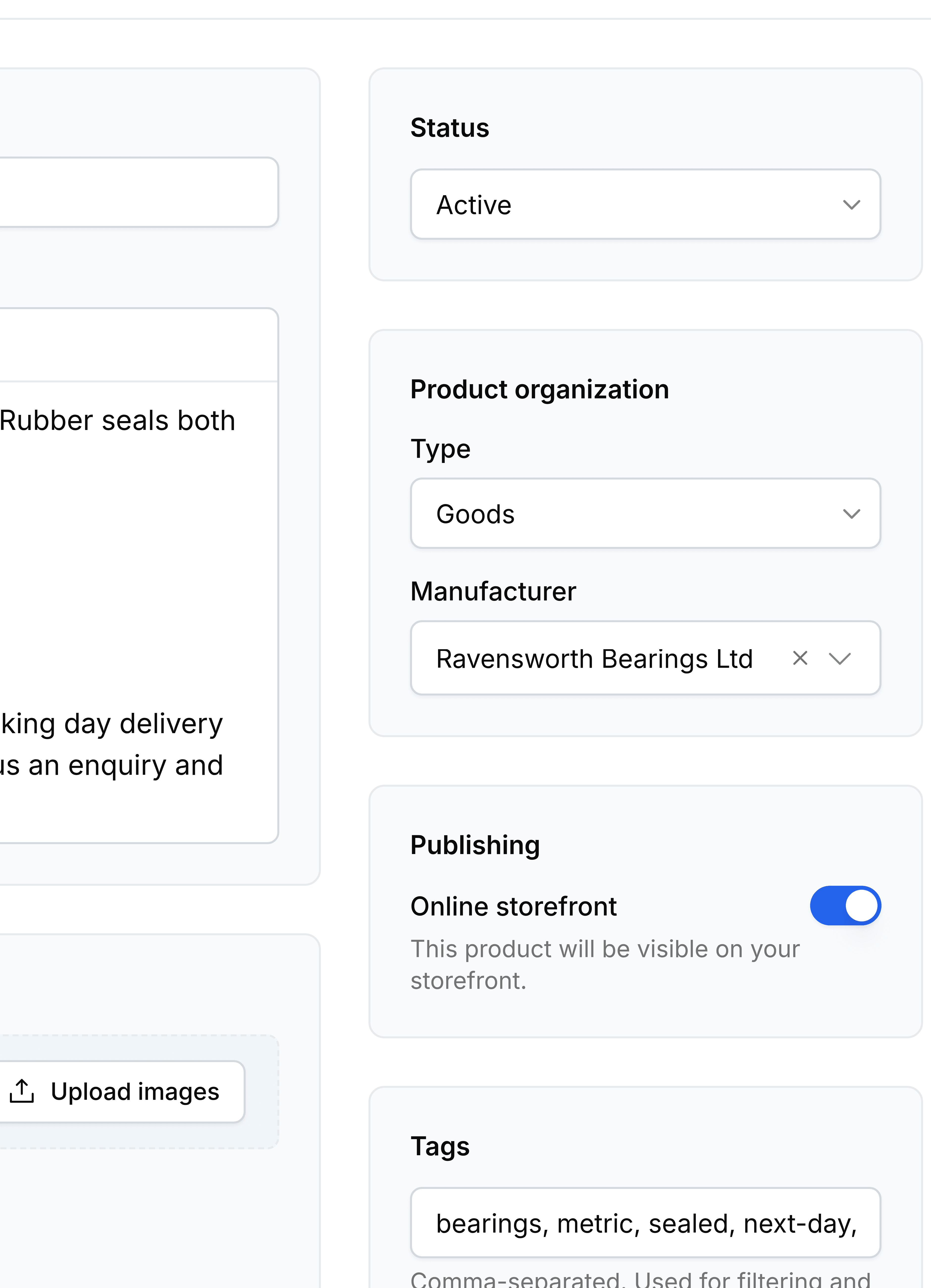Open the Type dropdown showing Goods
Viewport: 931px width, 1288px height.
(646, 513)
